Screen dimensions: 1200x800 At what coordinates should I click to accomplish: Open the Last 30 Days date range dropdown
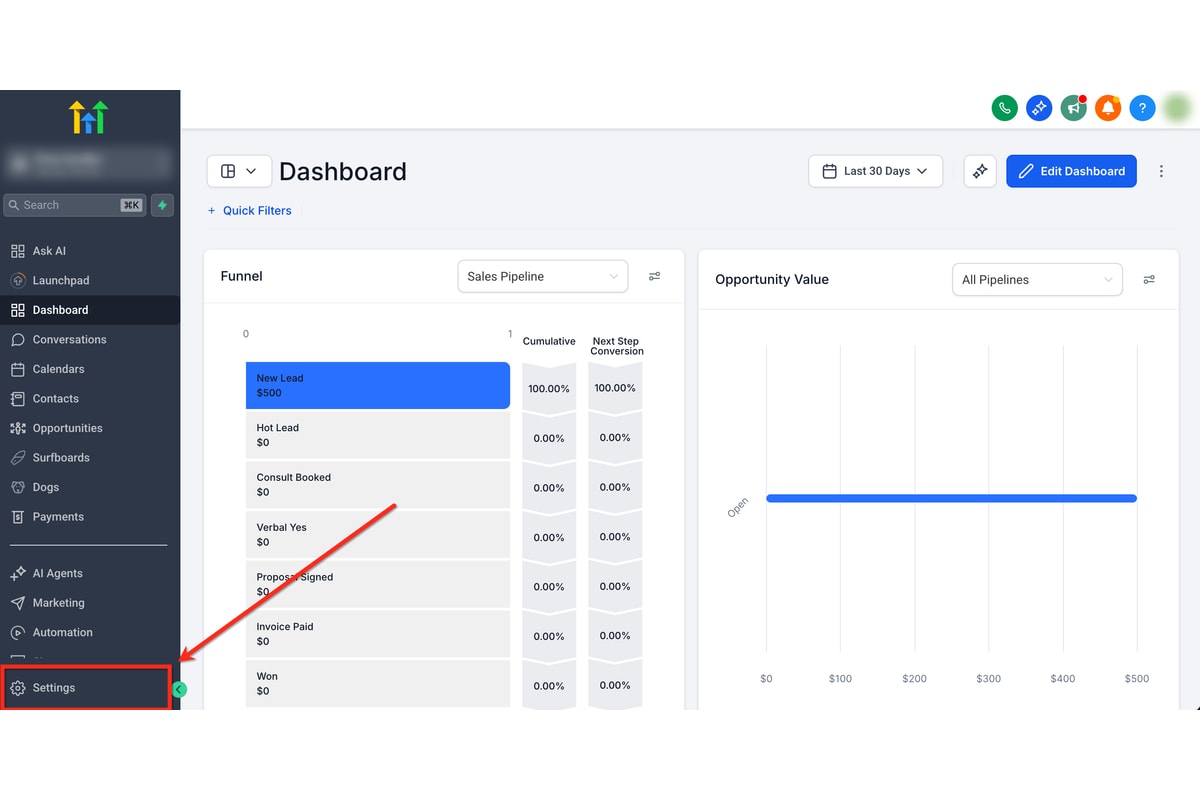tap(875, 171)
